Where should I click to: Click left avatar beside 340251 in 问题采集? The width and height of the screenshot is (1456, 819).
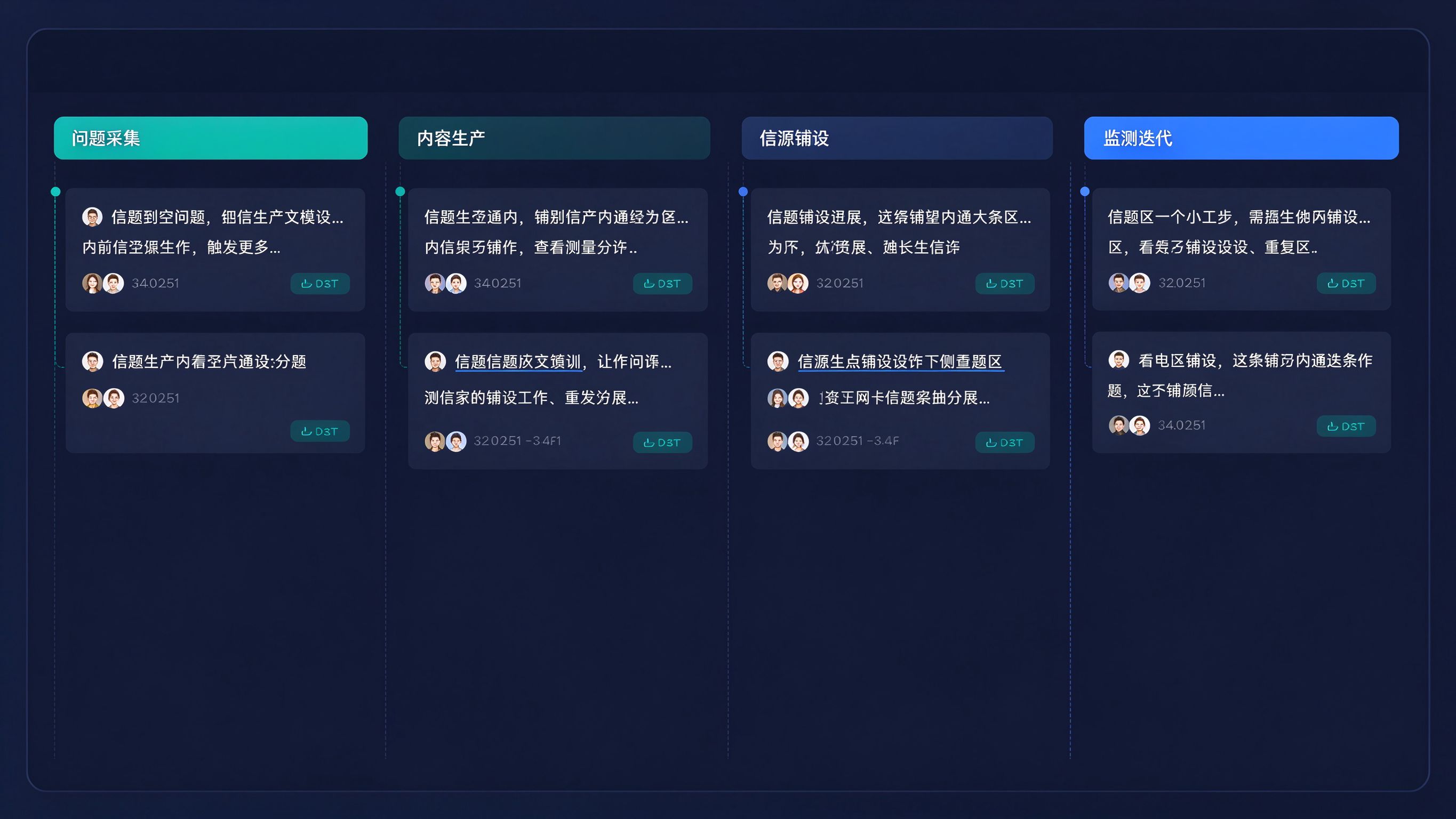point(92,283)
